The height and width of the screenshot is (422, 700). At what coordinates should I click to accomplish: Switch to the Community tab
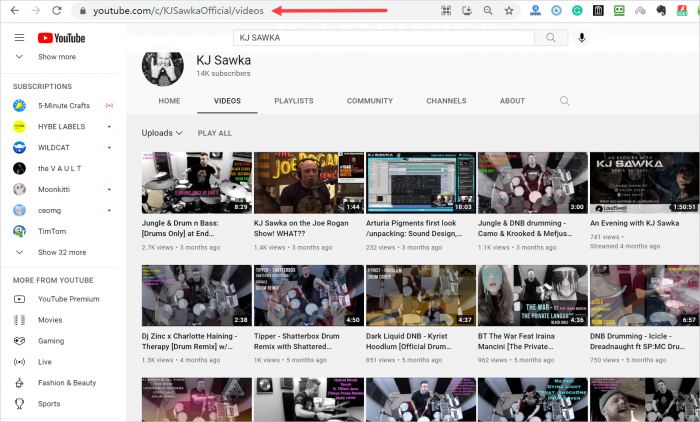(x=369, y=101)
